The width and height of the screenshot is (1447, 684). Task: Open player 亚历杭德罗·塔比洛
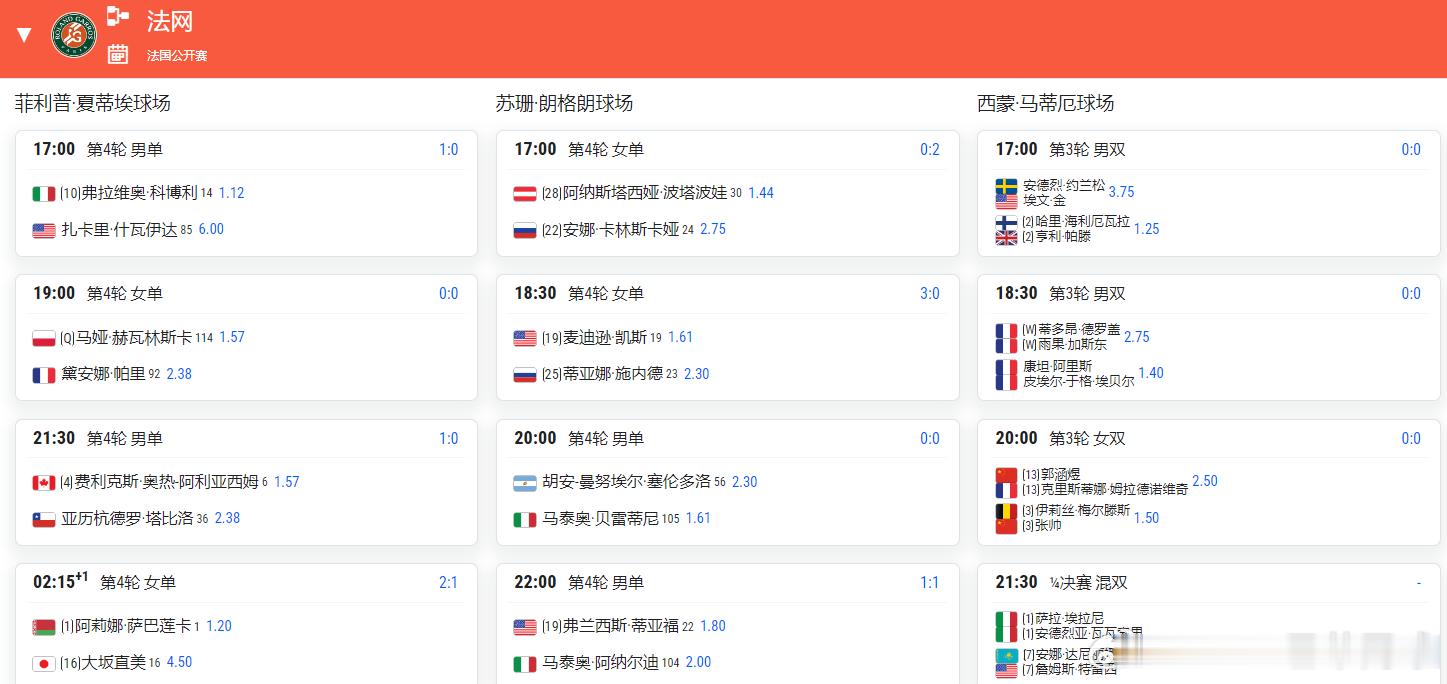(127, 518)
